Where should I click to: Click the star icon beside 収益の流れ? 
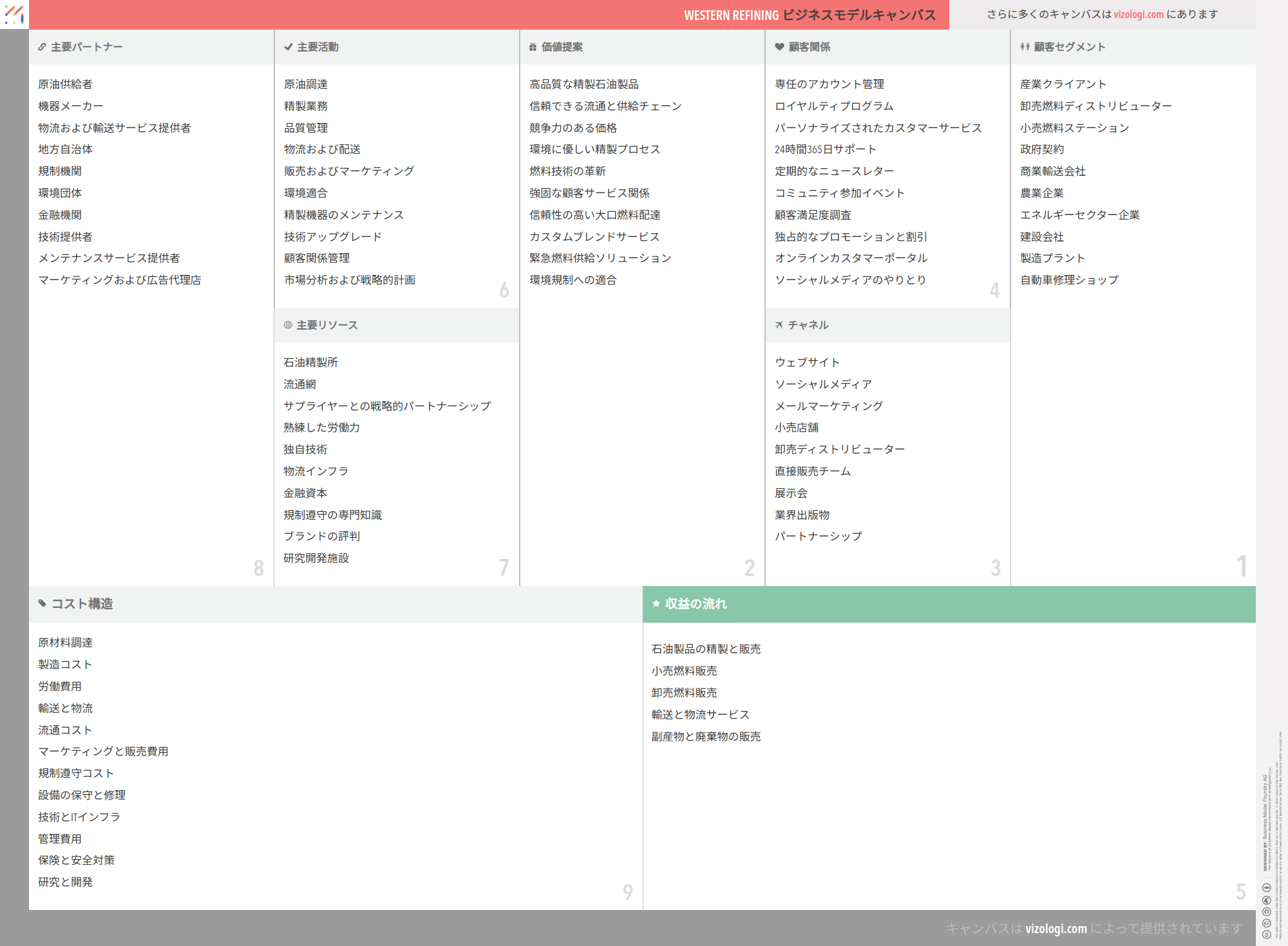point(656,603)
